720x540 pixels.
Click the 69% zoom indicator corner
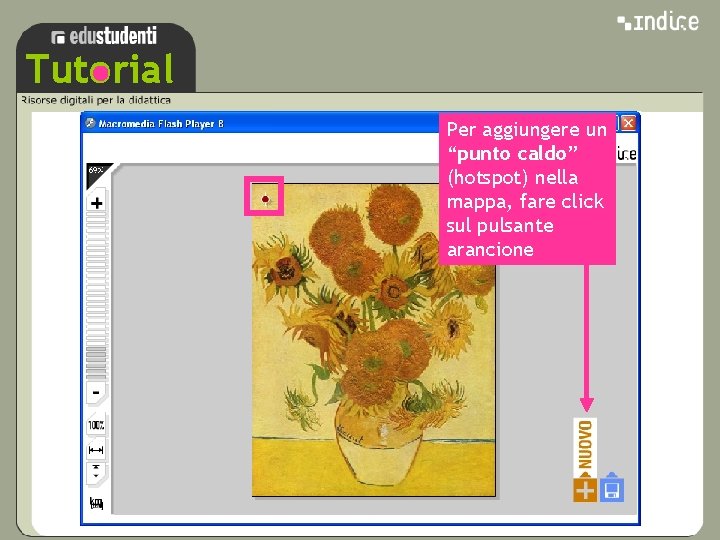97,173
